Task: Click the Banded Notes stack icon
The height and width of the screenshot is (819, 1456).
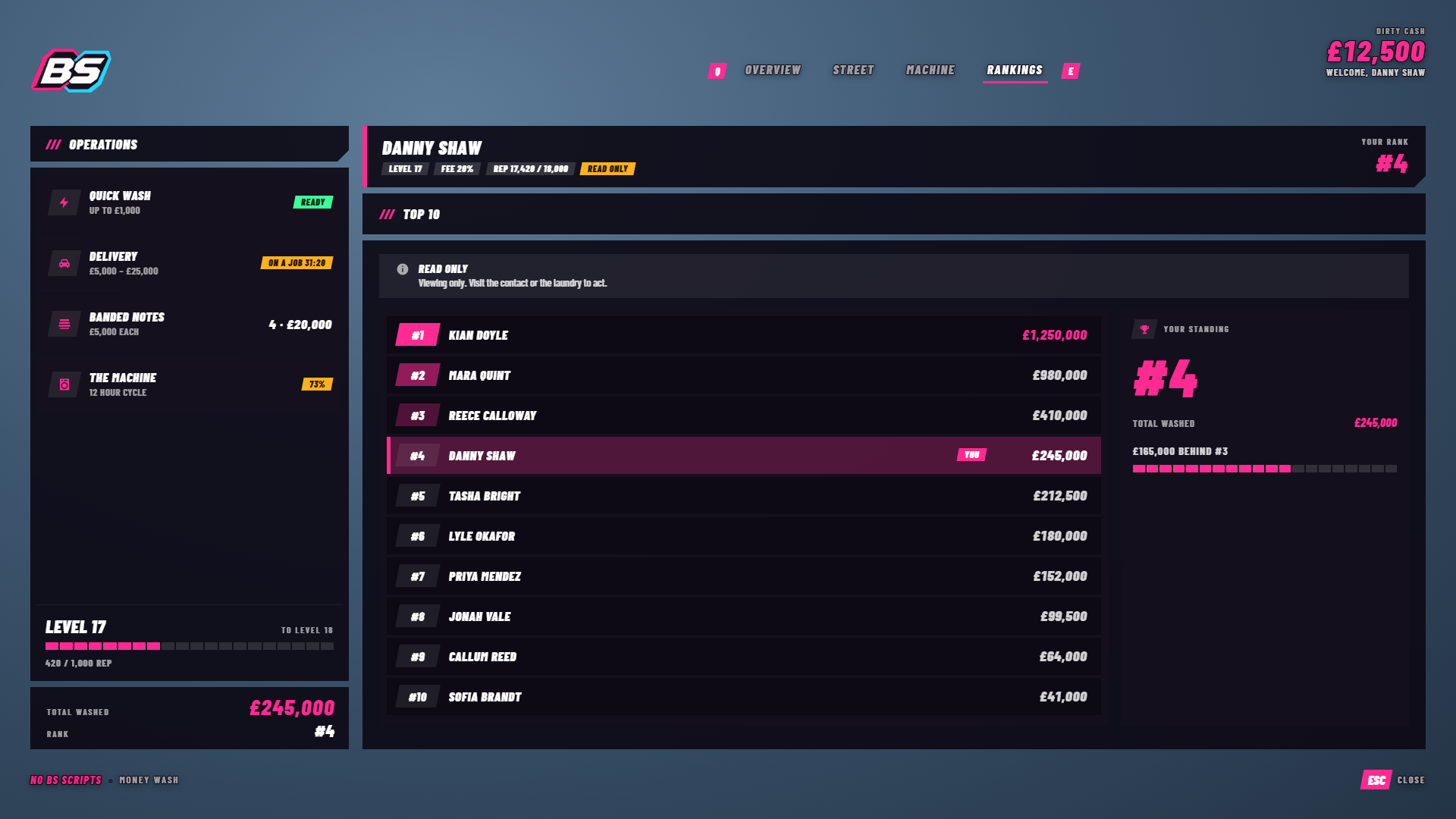Action: pos(64,324)
